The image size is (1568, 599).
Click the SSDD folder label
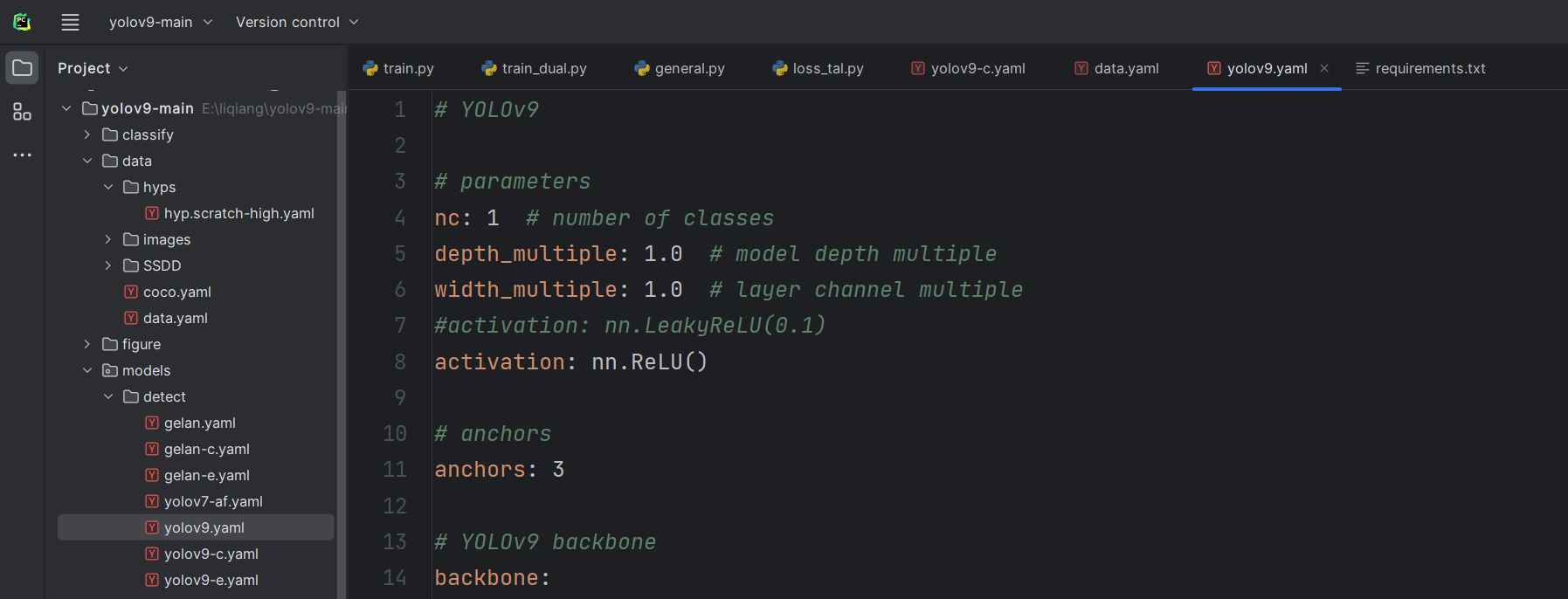[162, 265]
